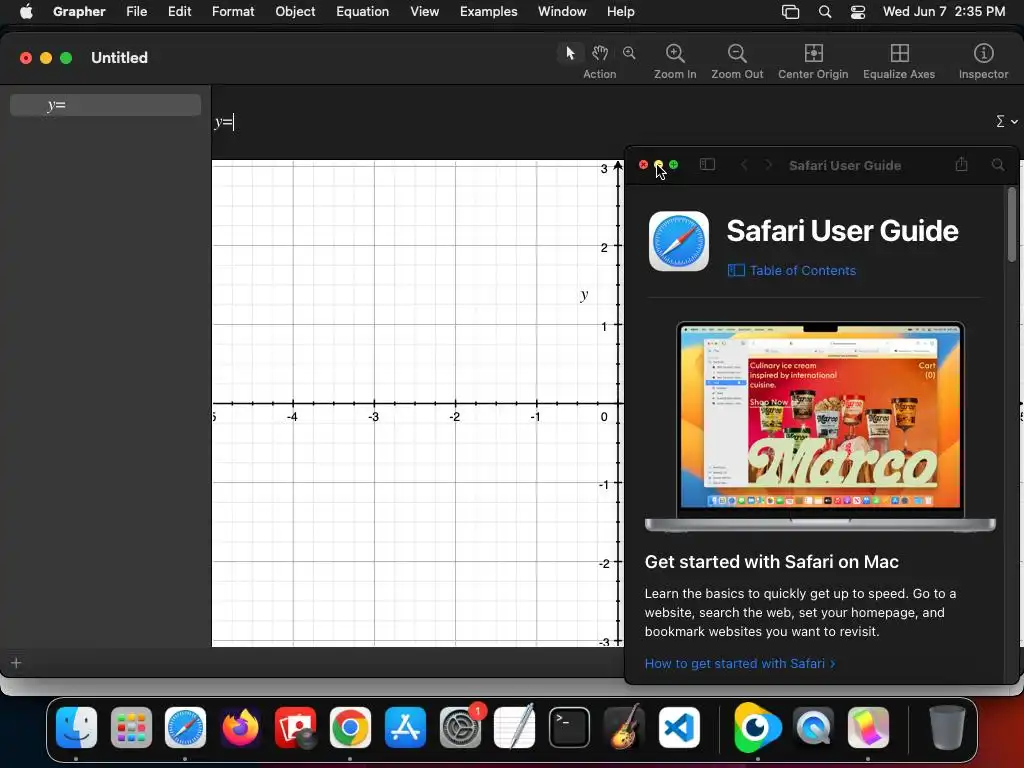Select y= entry in equation list
The image size is (1024, 768).
click(105, 105)
